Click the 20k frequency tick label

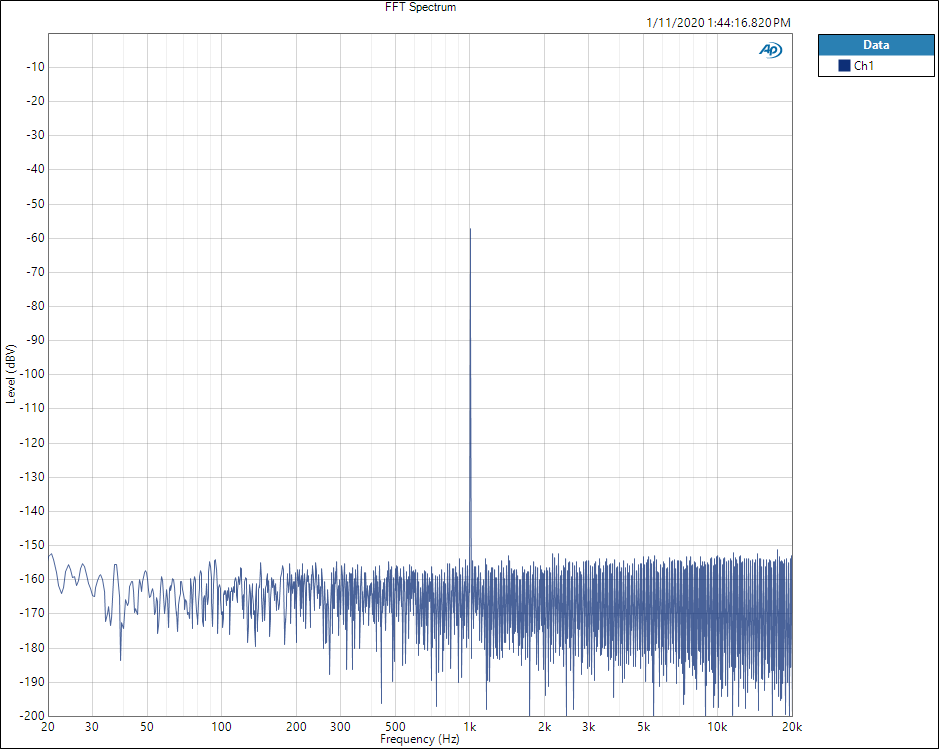pos(792,727)
